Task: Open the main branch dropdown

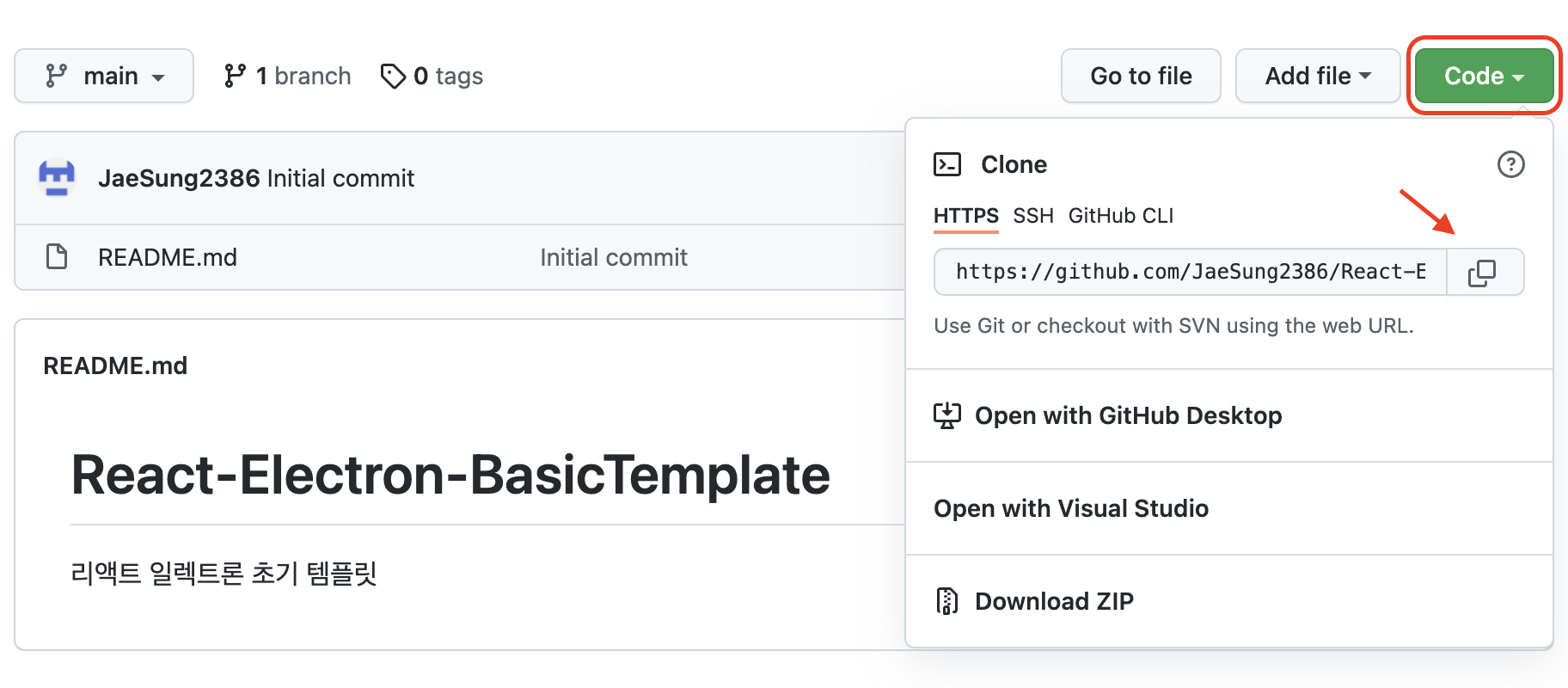Action: click(x=104, y=77)
